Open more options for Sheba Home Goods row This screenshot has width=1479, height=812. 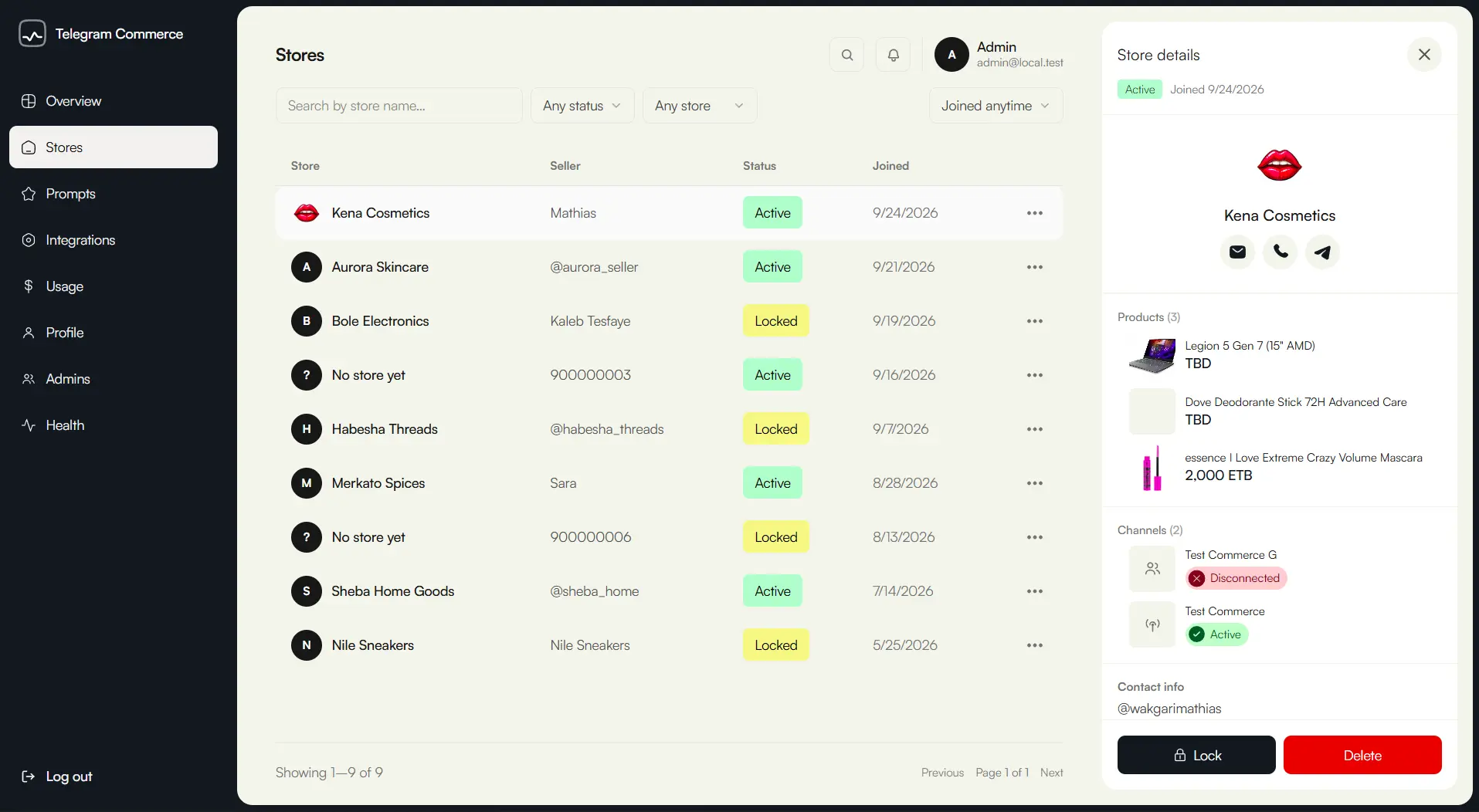tap(1035, 591)
